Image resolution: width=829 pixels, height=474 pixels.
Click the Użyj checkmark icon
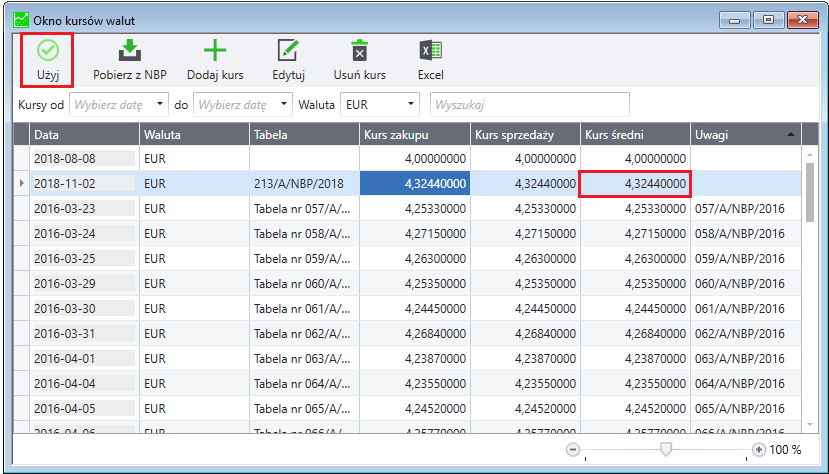click(48, 51)
